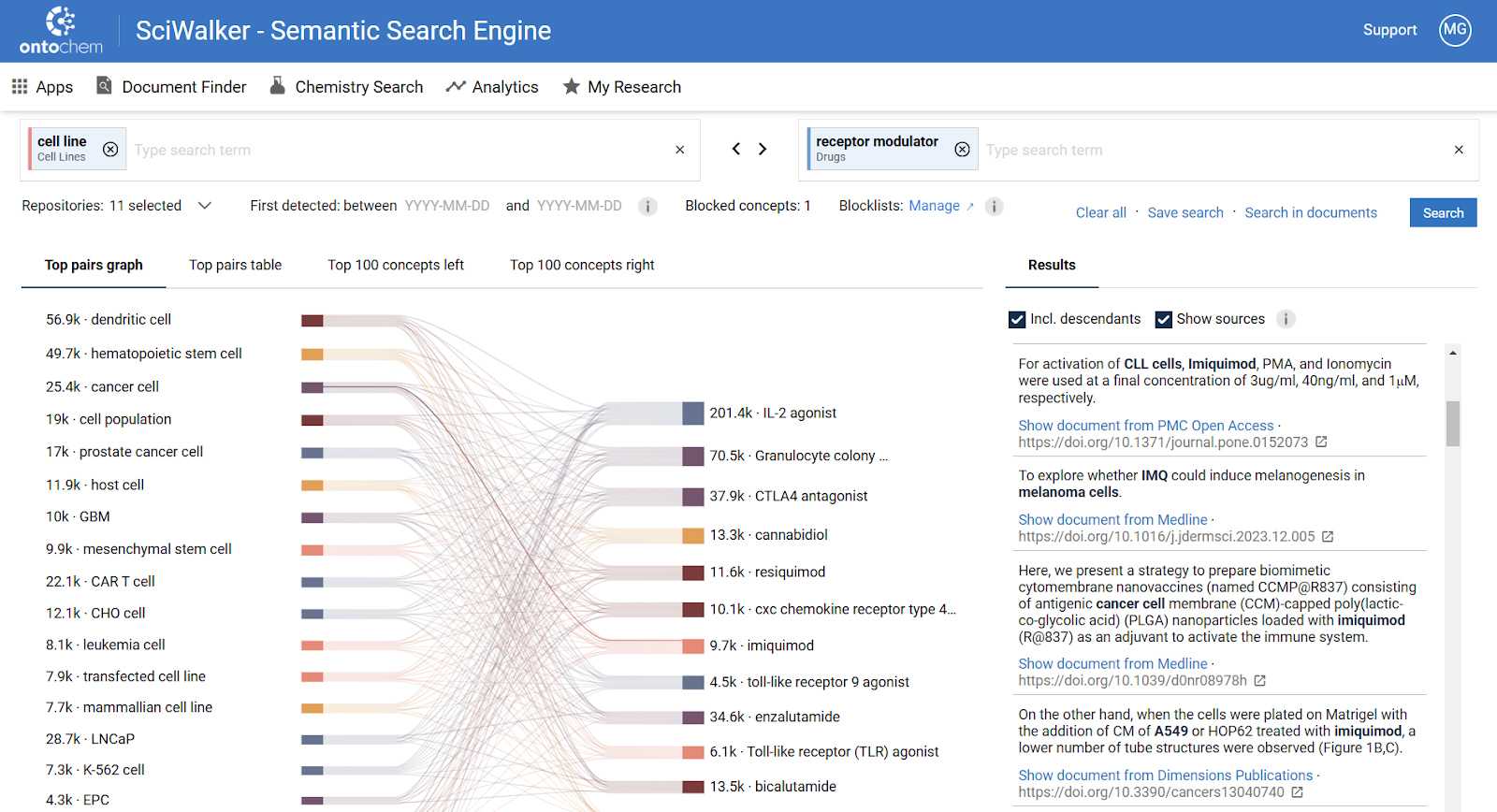Open Top 100 concepts right tab
This screenshot has height=812, width=1497.
pos(582,266)
